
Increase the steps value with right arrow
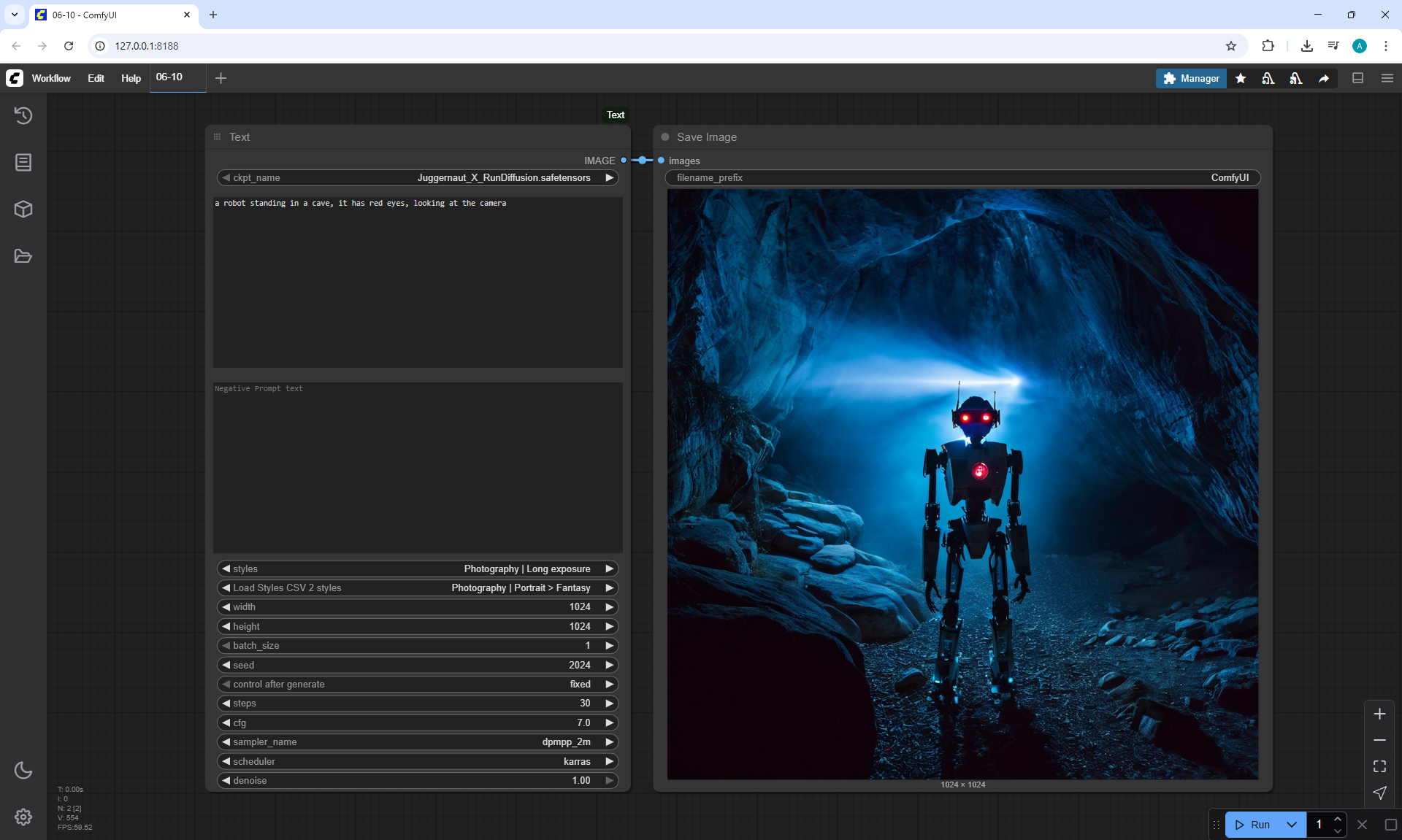coord(609,704)
